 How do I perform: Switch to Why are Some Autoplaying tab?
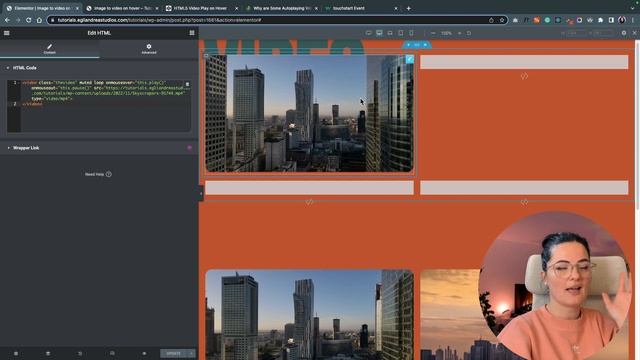(x=282, y=8)
